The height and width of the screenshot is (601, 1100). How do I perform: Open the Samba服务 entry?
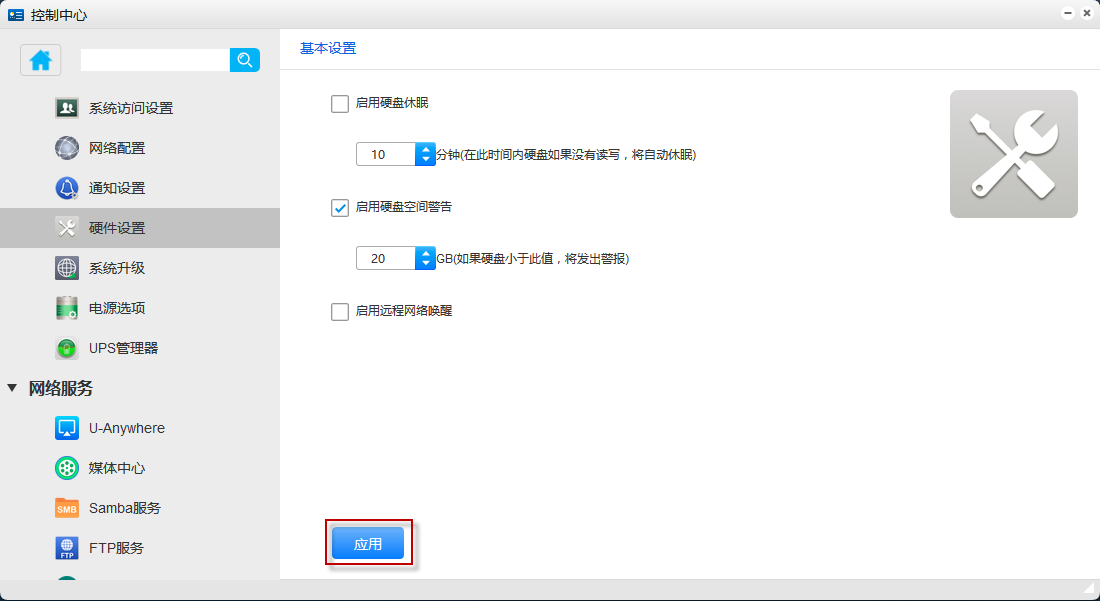124,508
